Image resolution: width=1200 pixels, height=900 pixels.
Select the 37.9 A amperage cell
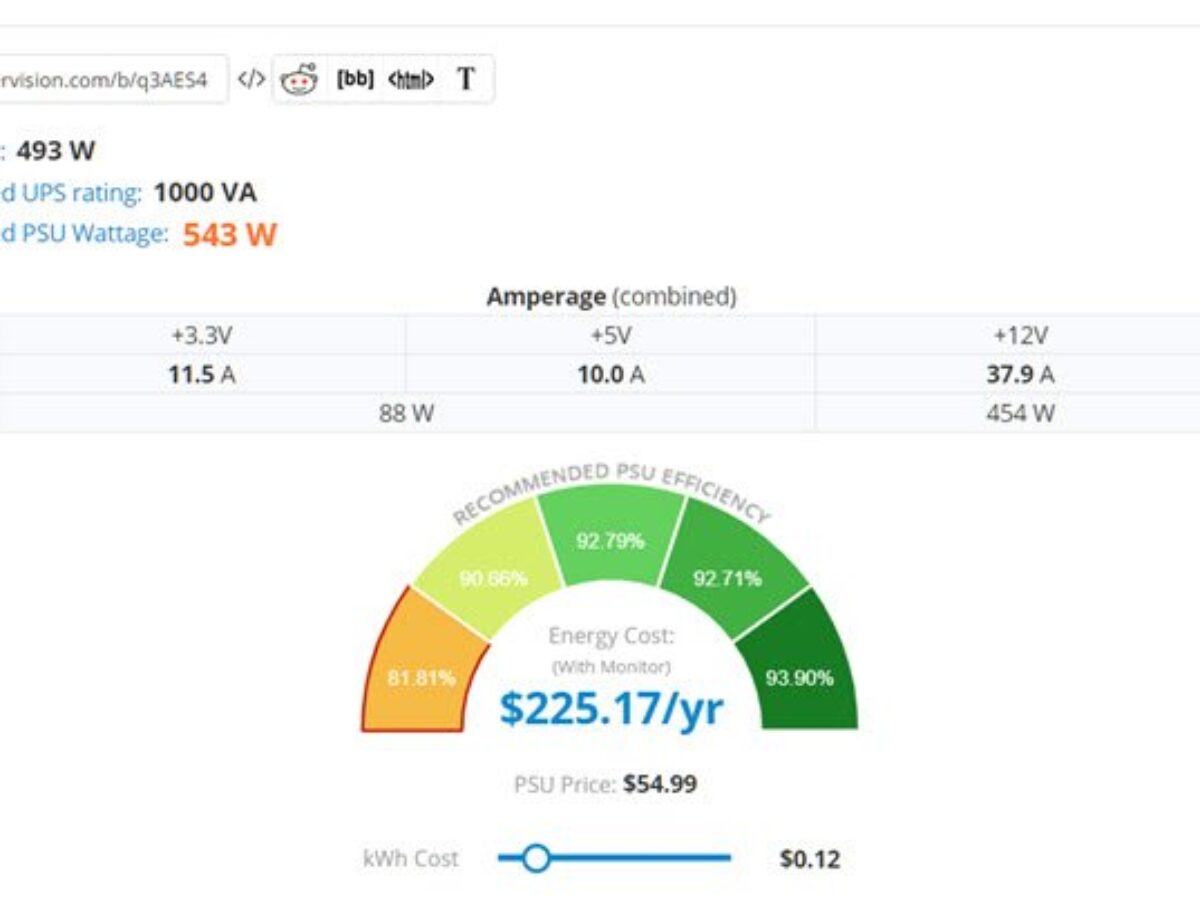point(1020,375)
